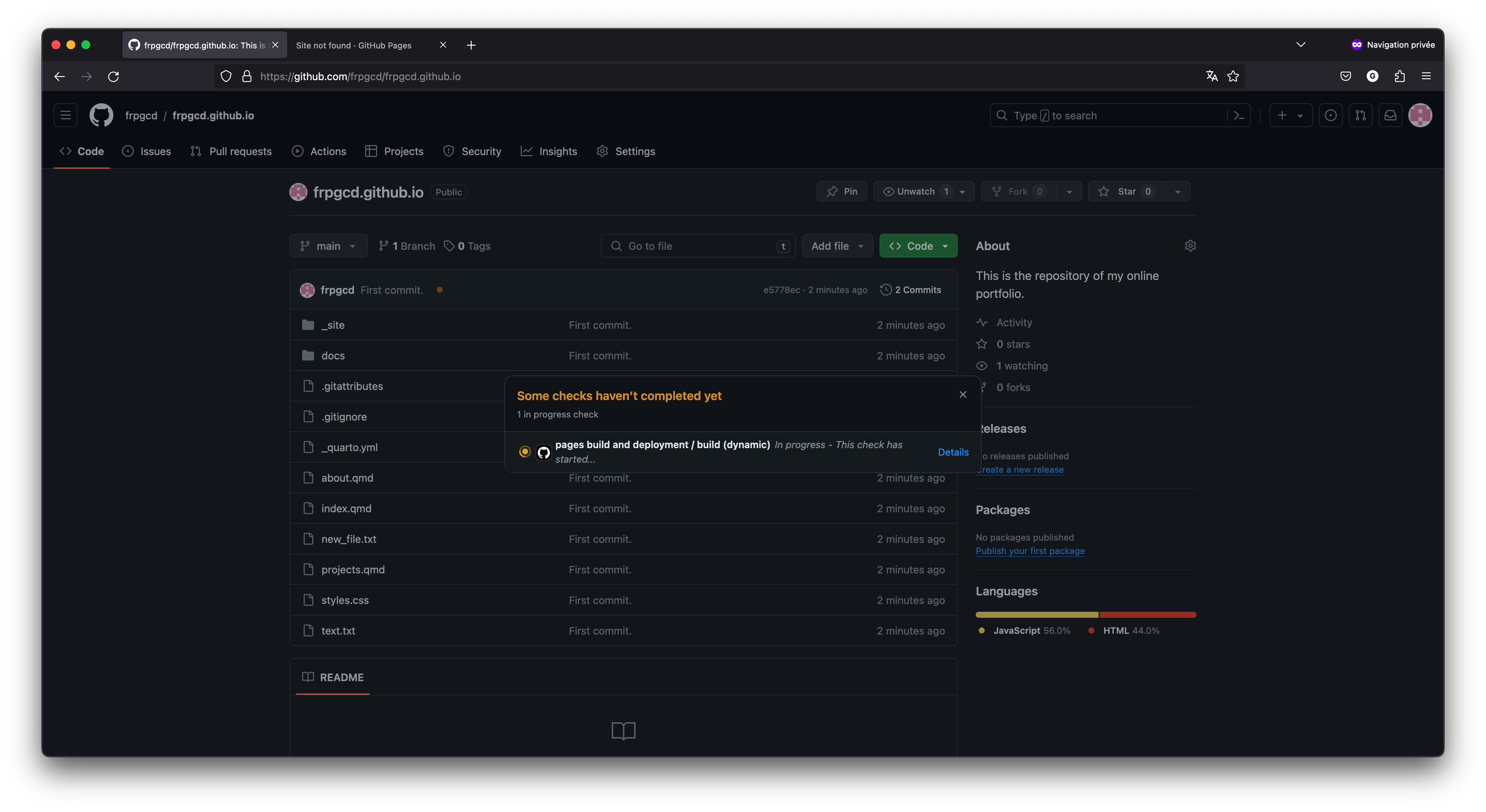
Task: Click the JavaScript segment of language bar
Action: pos(1037,615)
